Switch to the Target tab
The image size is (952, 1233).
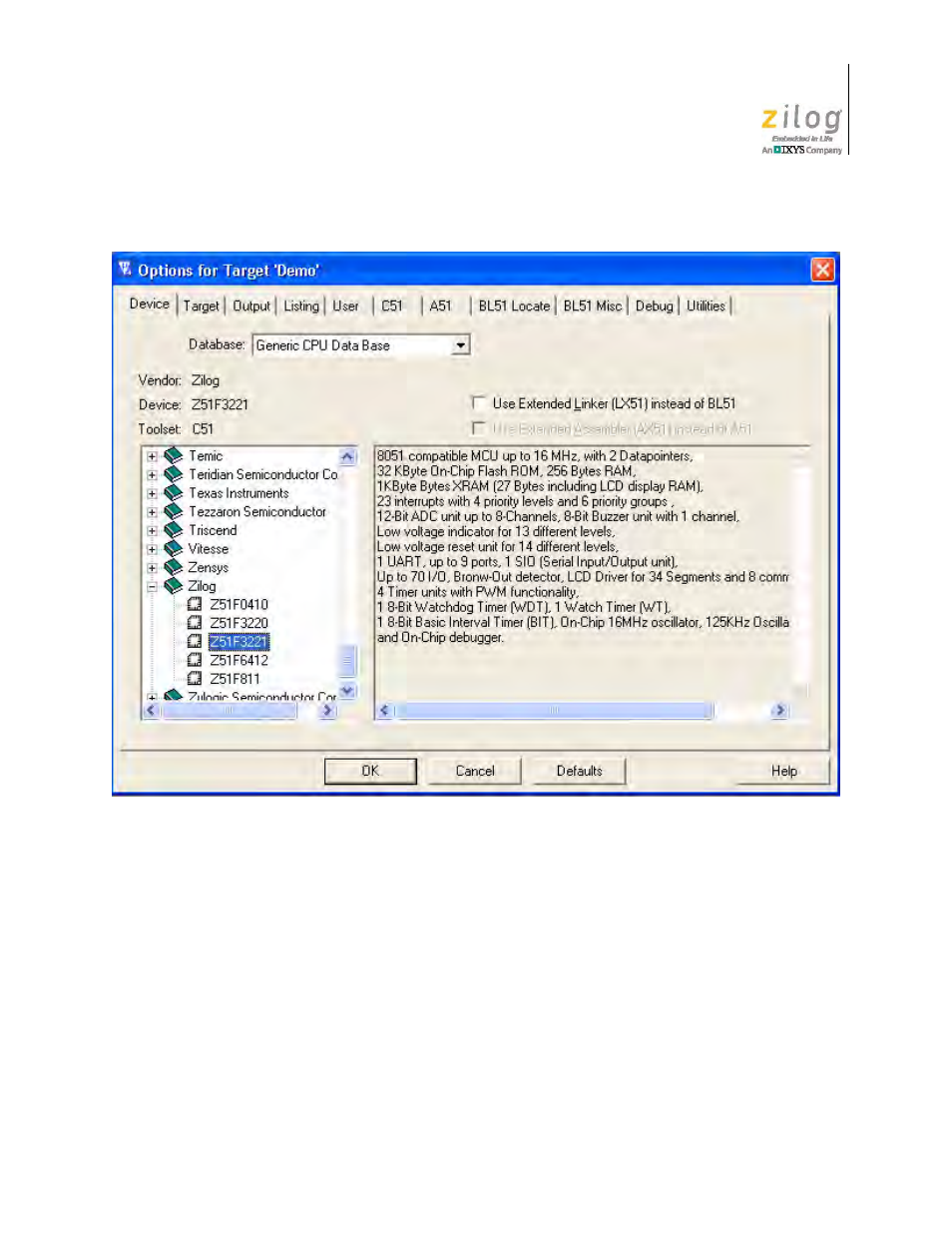point(201,306)
